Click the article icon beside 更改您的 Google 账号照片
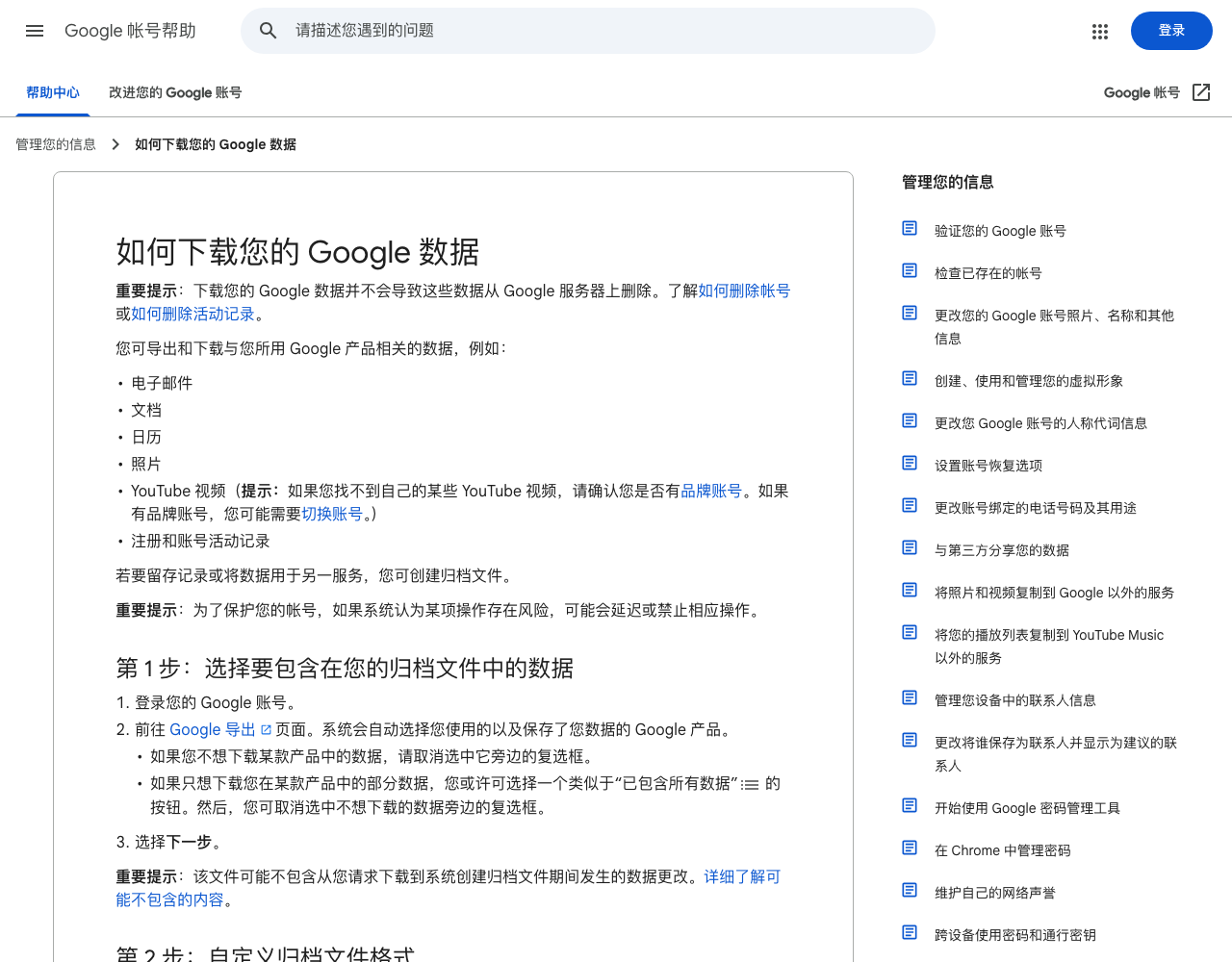The height and width of the screenshot is (962, 1232). pyautogui.click(x=910, y=313)
